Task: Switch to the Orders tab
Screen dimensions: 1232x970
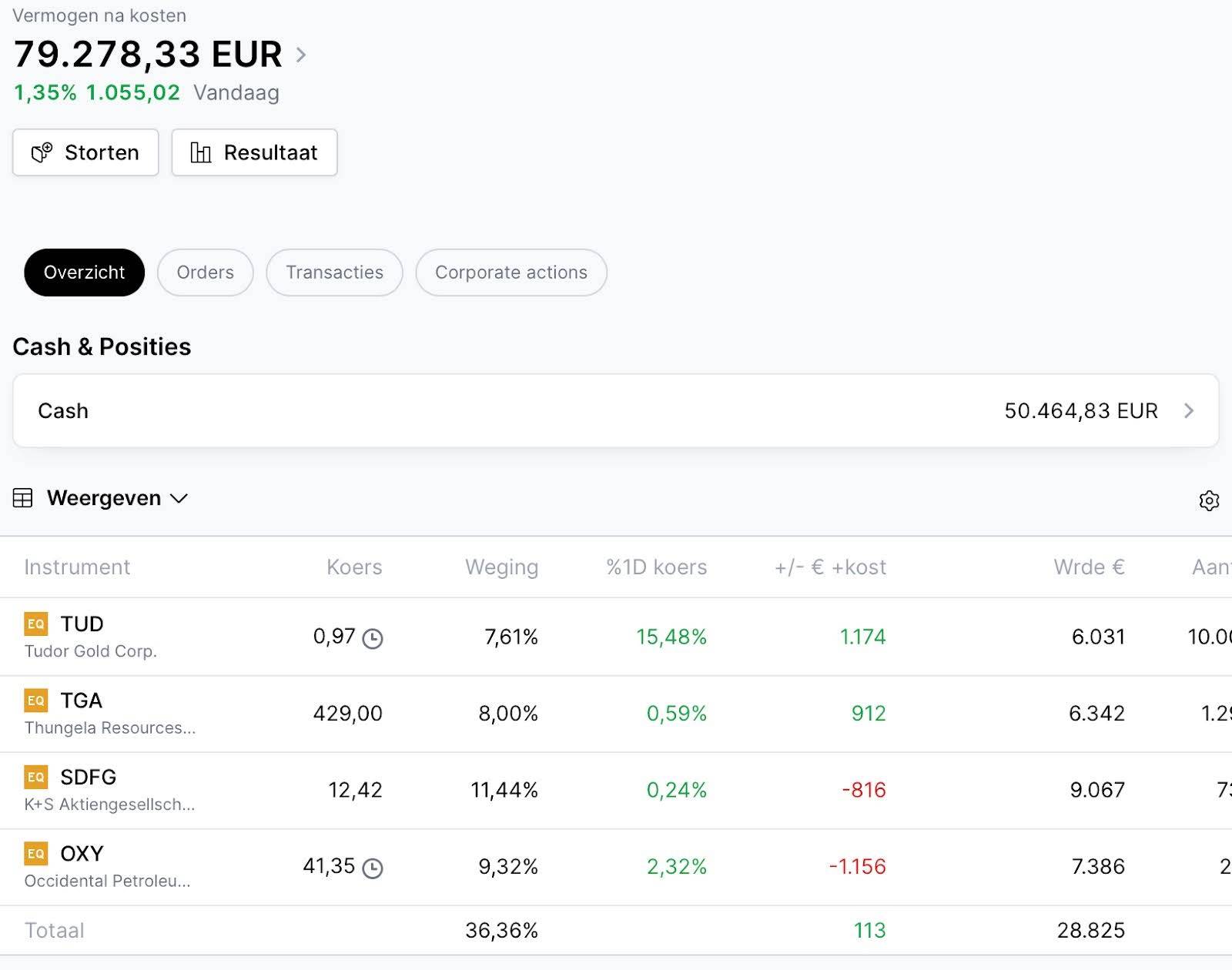Action: coord(205,273)
